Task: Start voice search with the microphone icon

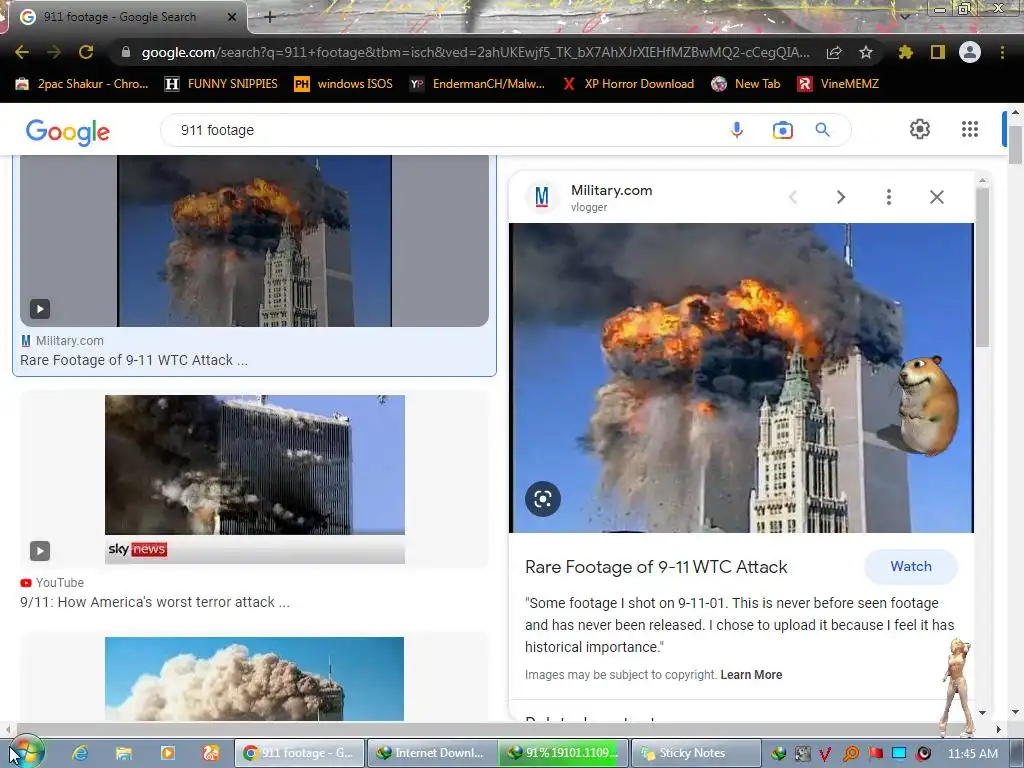Action: [x=737, y=130]
